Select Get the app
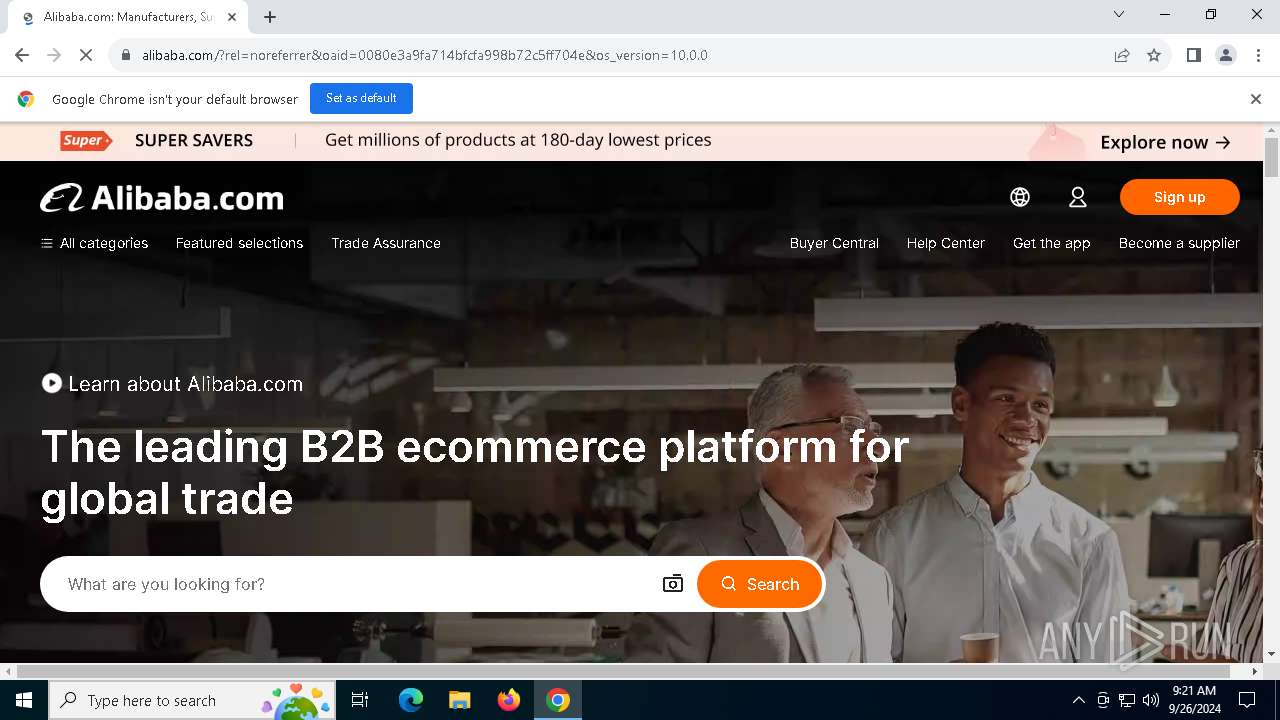This screenshot has height=720, width=1280. coord(1052,243)
